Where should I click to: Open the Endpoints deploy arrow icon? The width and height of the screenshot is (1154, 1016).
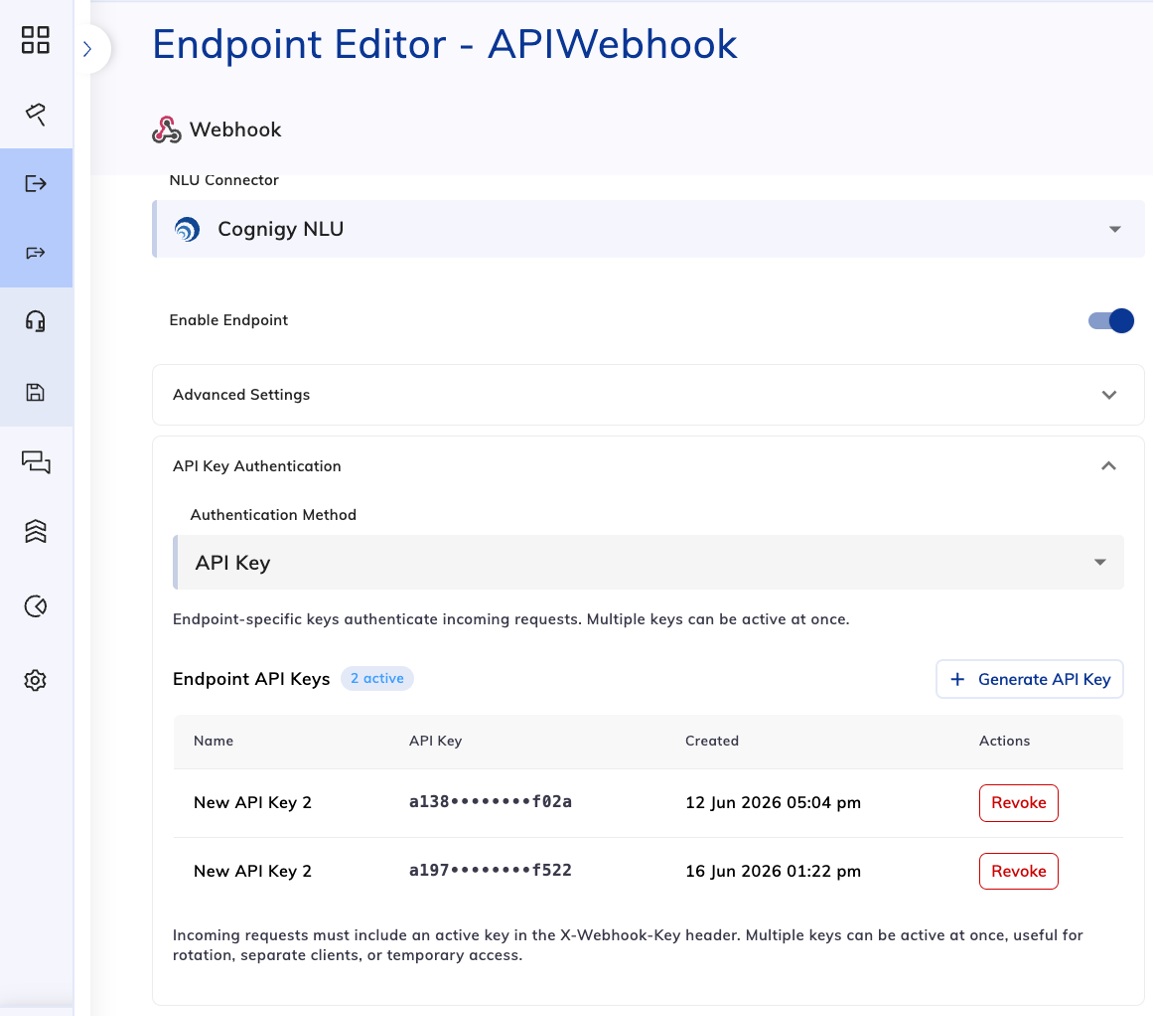coord(35,183)
